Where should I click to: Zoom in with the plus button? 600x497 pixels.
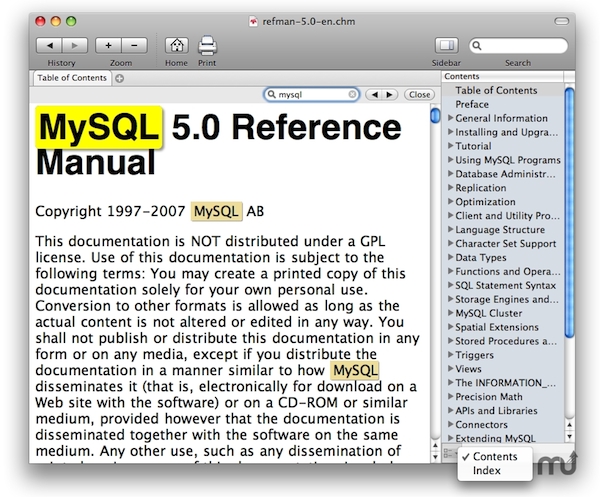(110, 45)
